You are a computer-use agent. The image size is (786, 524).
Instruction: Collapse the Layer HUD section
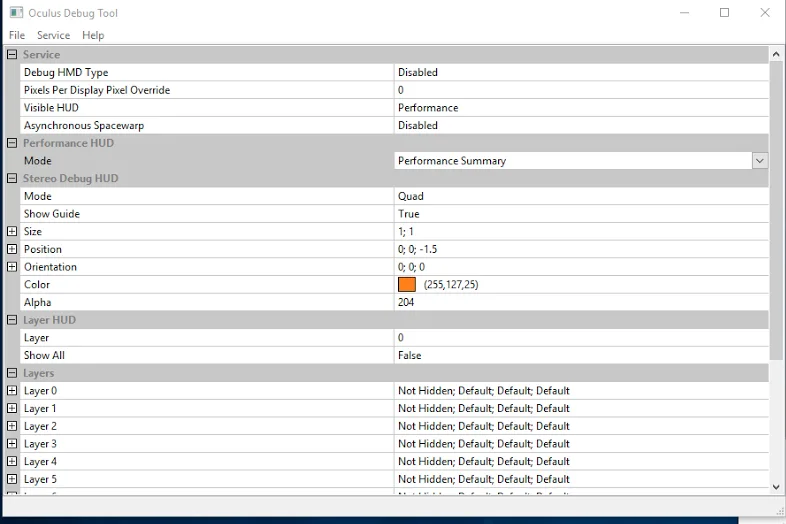tap(12, 320)
